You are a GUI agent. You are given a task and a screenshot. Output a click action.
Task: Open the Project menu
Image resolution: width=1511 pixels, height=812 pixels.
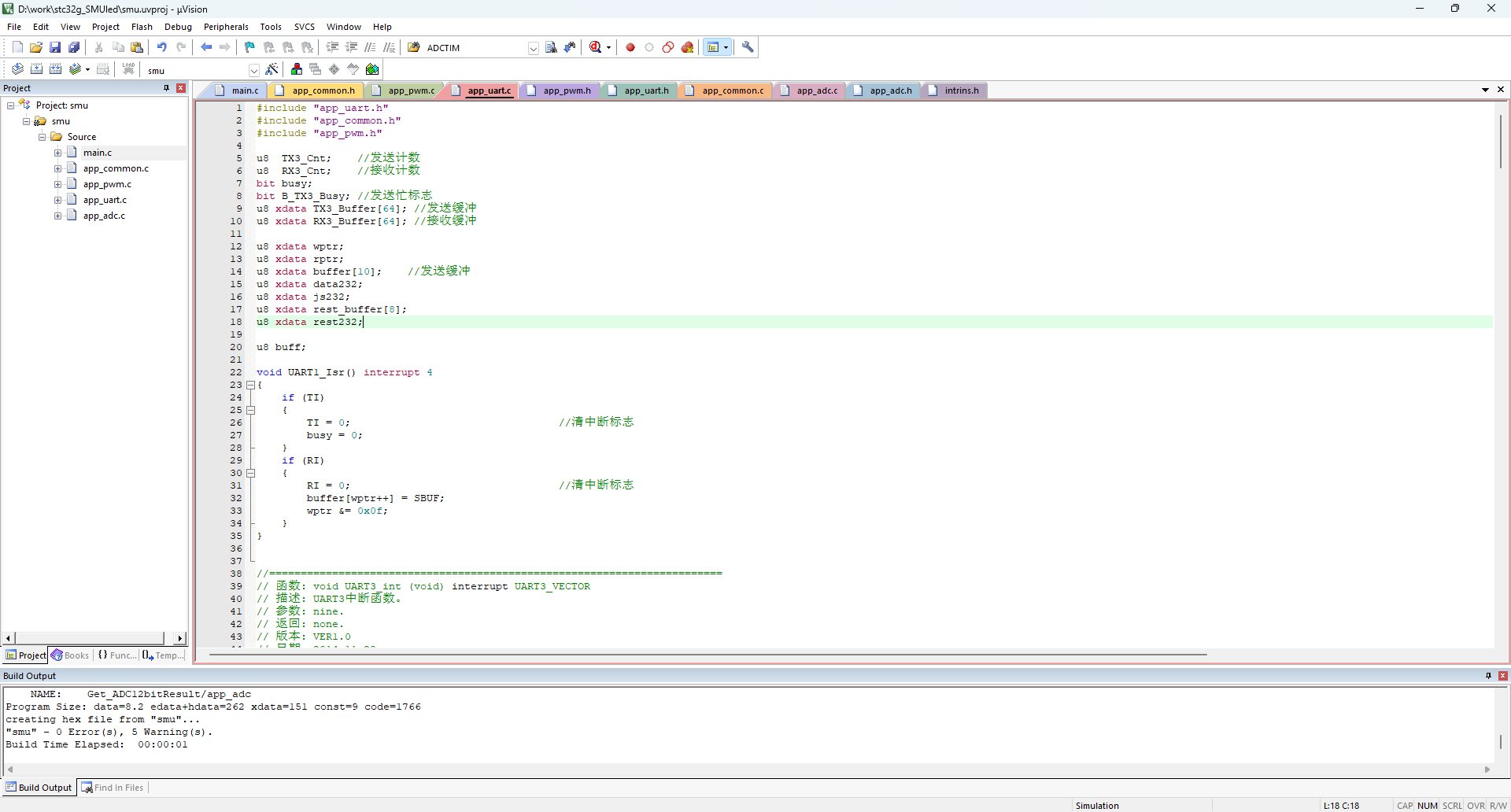(105, 27)
